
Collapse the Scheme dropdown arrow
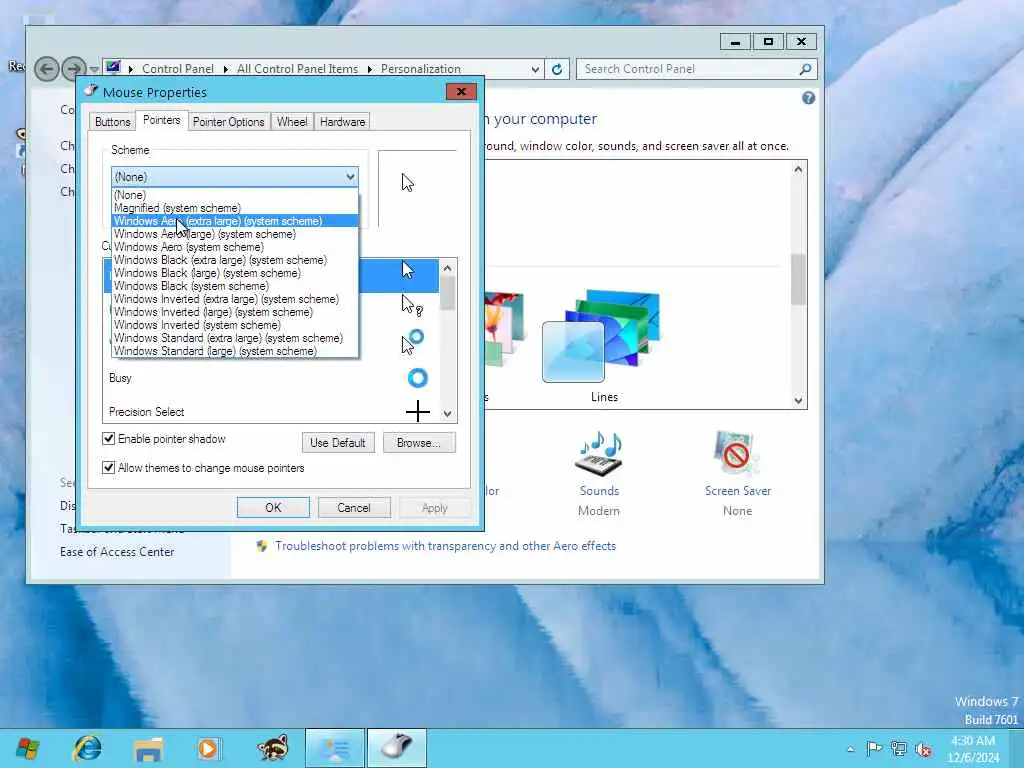click(350, 176)
